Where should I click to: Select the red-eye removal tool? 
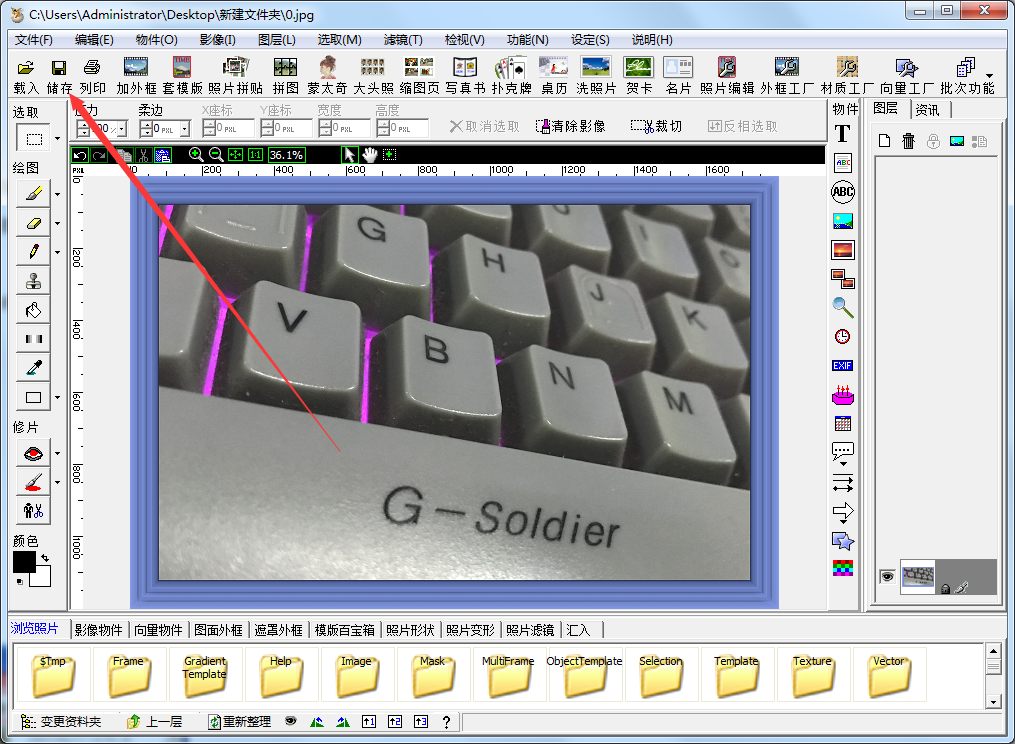(x=34, y=453)
